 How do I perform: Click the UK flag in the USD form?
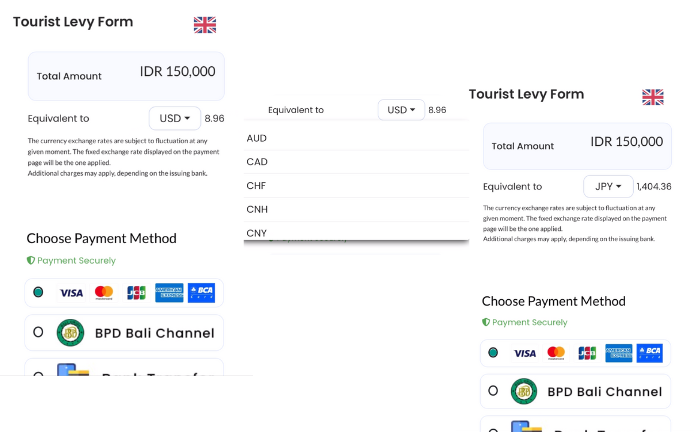click(205, 25)
